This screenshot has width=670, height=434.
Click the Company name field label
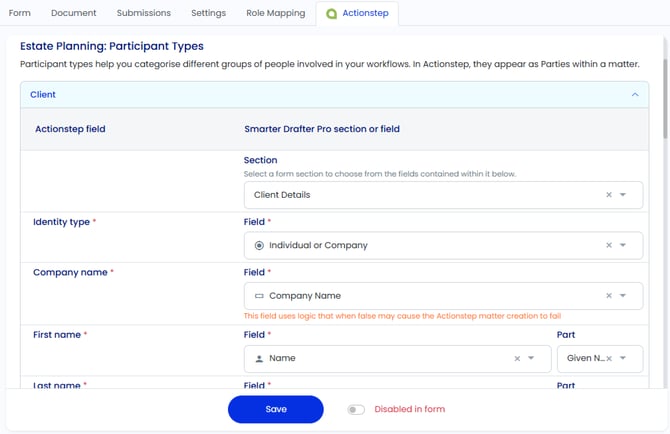point(71,273)
